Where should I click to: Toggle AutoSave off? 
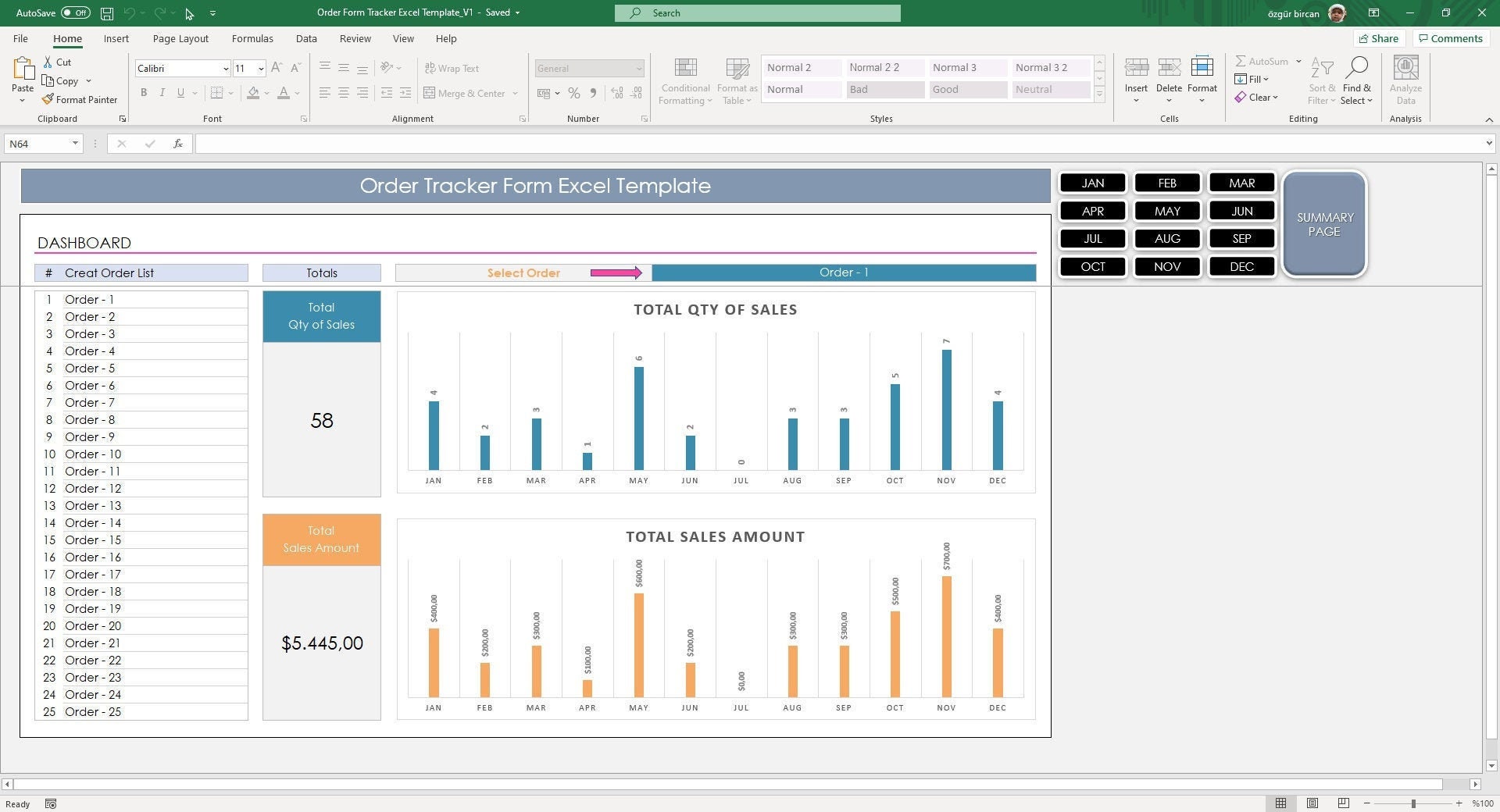[x=74, y=12]
